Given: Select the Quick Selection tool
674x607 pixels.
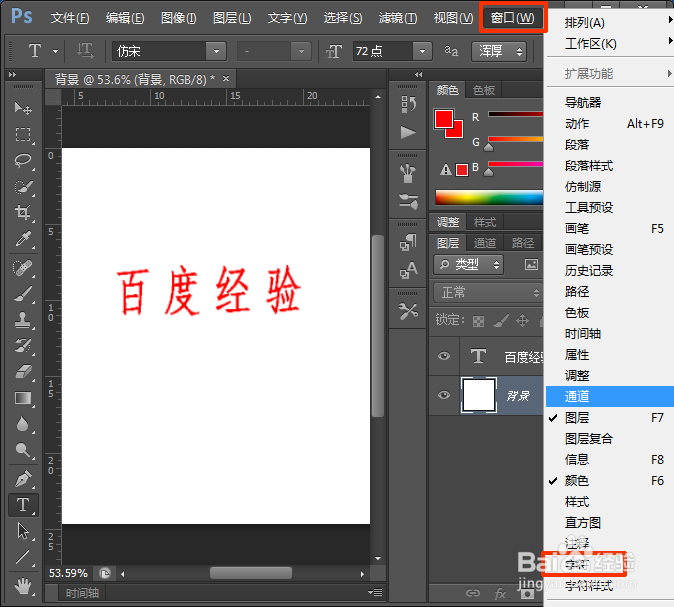Looking at the screenshot, I should (x=23, y=187).
